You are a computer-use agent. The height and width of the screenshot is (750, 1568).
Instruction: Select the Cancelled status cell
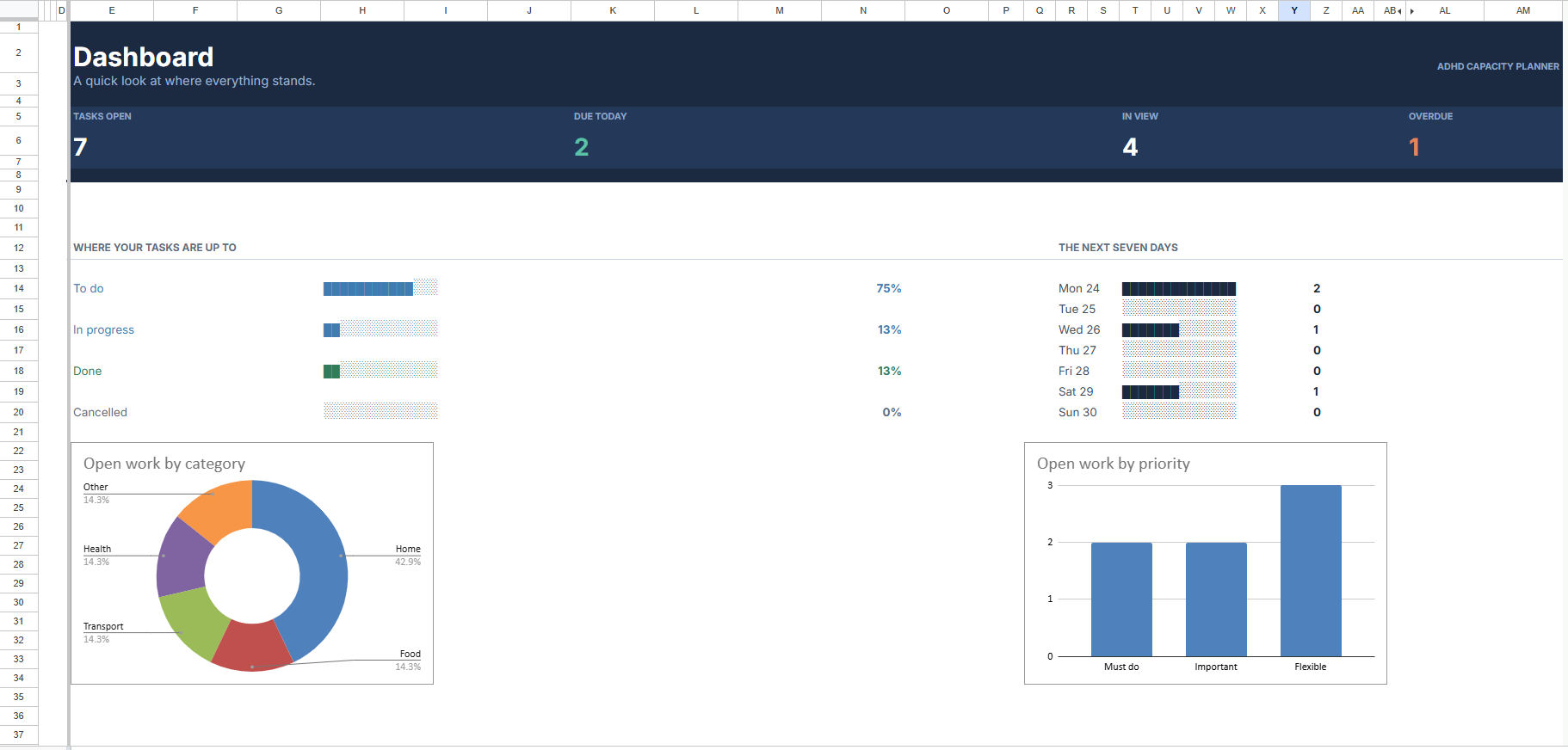[x=100, y=412]
